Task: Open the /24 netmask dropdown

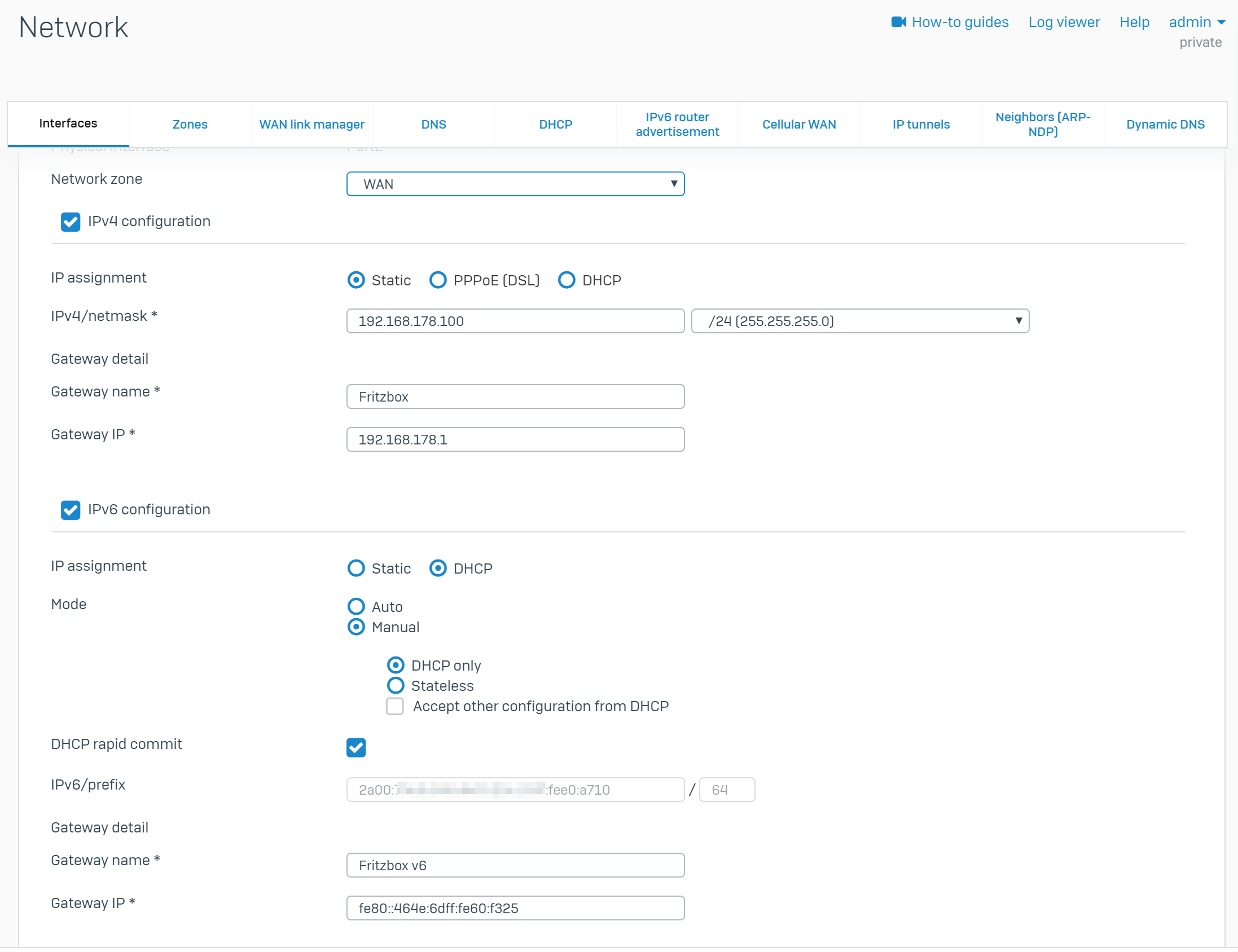Action: pyautogui.click(x=860, y=321)
